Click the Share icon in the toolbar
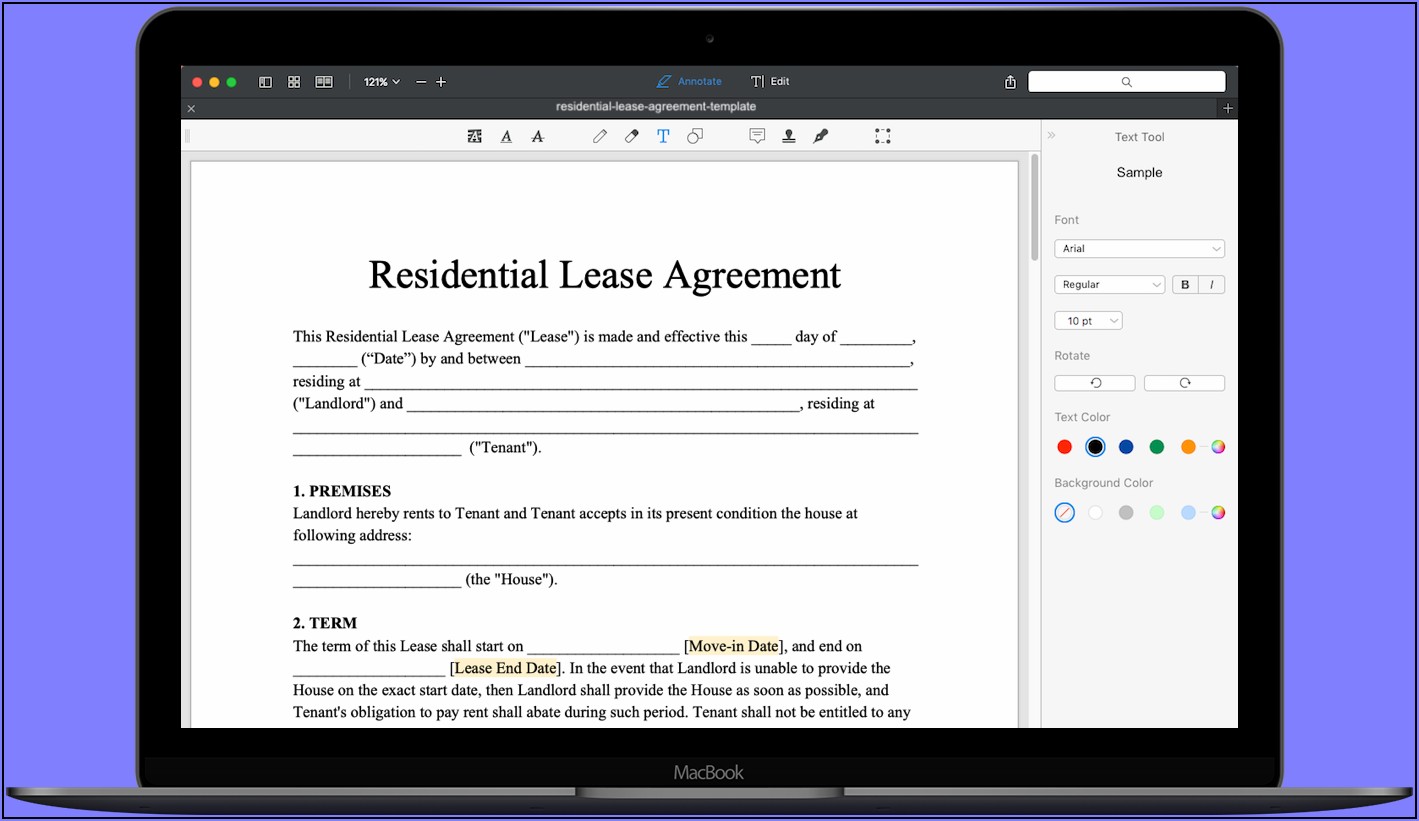1419x821 pixels. (x=1010, y=82)
